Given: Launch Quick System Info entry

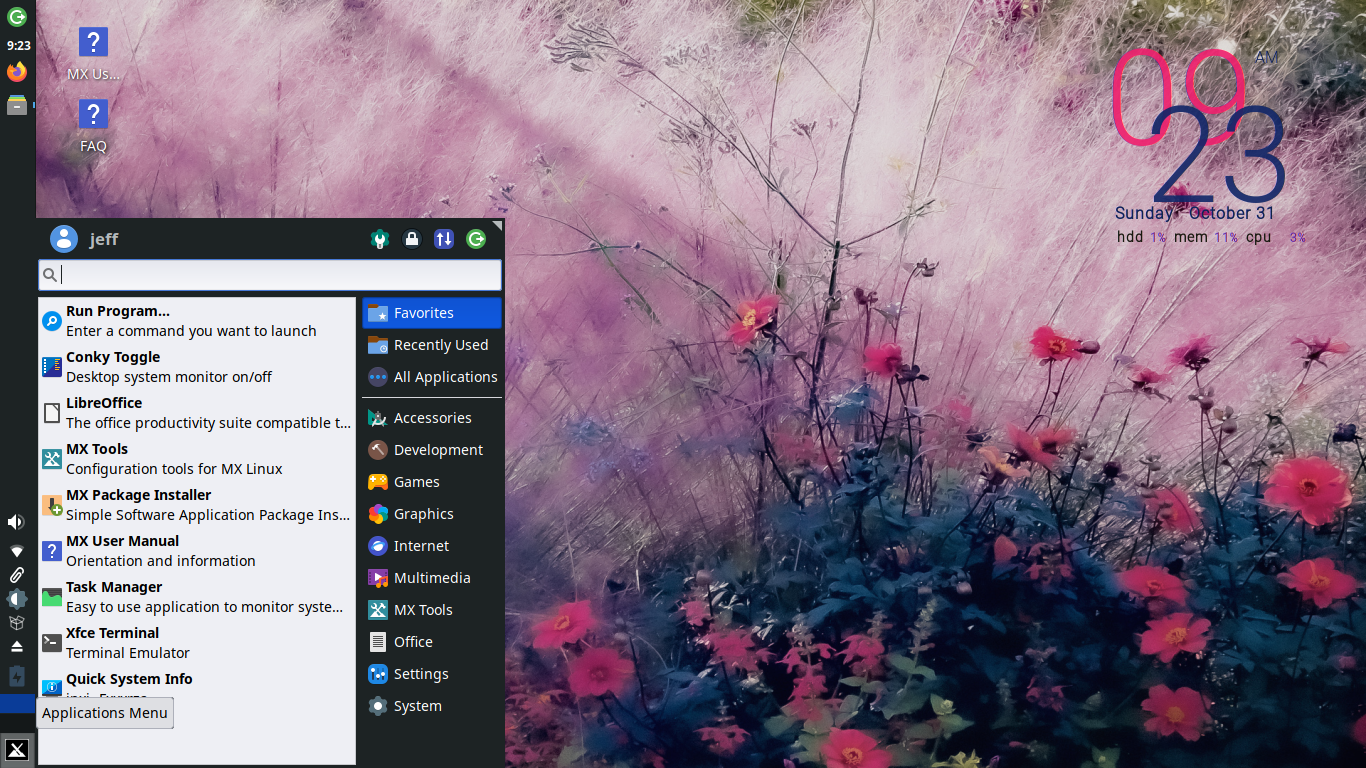Looking at the screenshot, I should (x=197, y=687).
